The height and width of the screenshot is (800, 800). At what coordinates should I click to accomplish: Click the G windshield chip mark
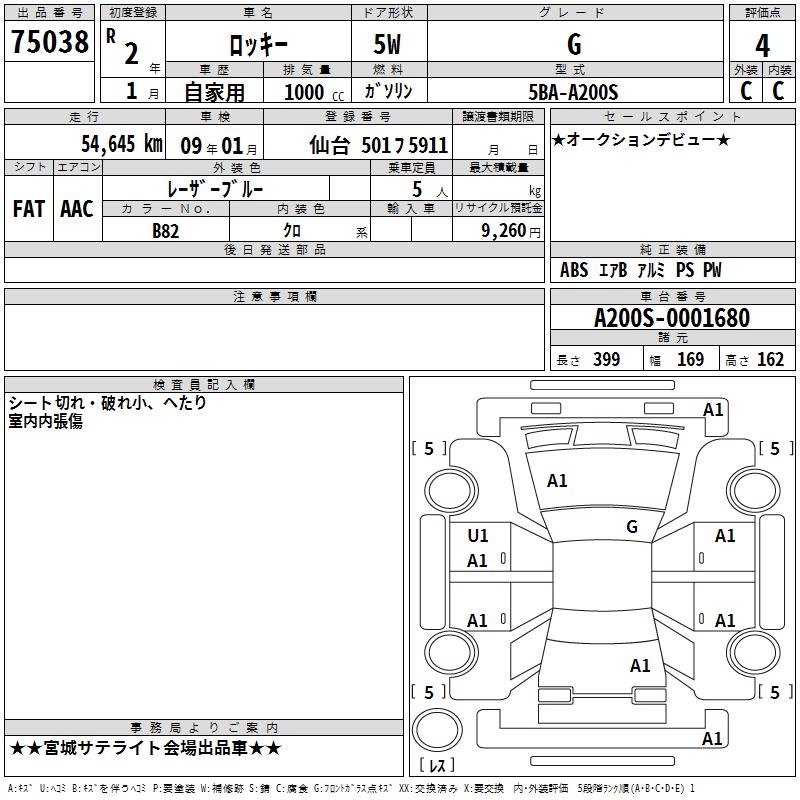tap(632, 527)
